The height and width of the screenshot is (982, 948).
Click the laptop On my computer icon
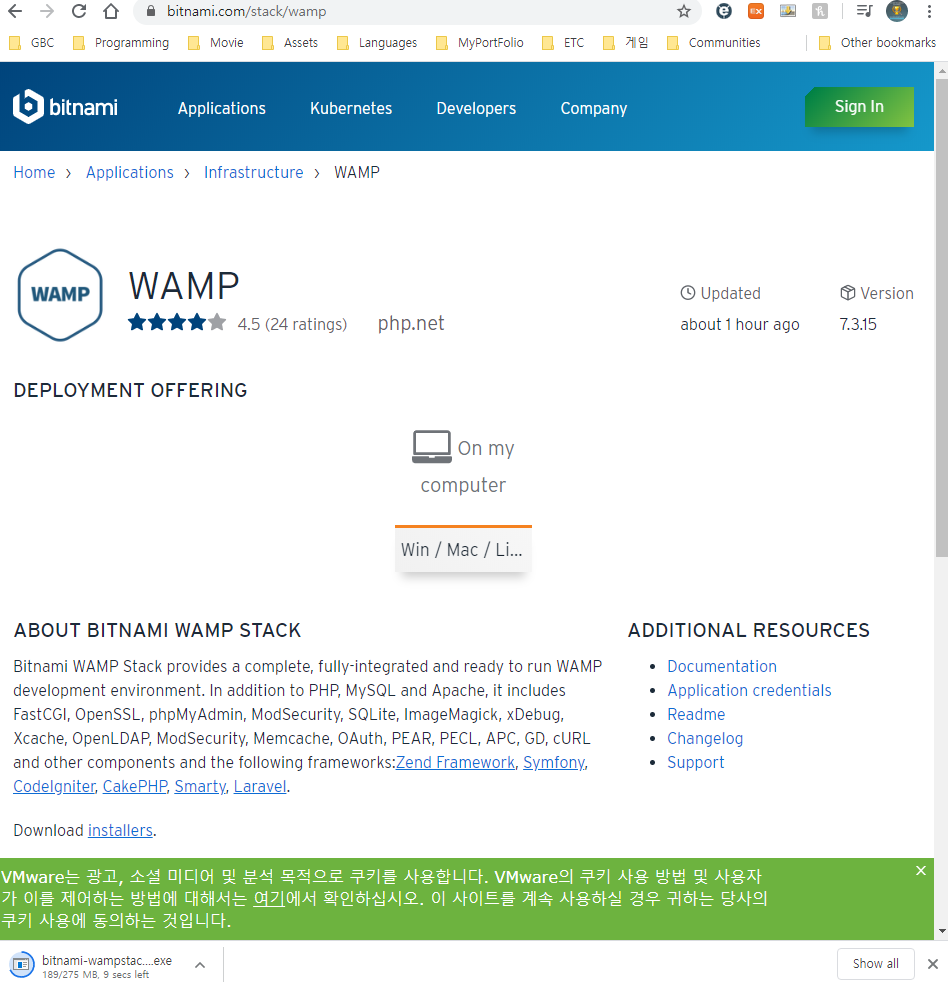431,447
